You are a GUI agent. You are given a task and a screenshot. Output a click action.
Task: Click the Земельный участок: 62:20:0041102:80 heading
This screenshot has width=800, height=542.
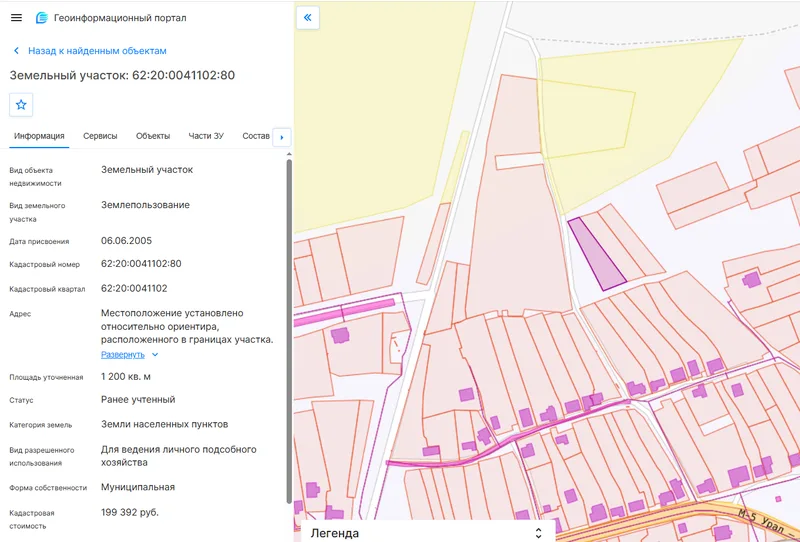pos(122,76)
